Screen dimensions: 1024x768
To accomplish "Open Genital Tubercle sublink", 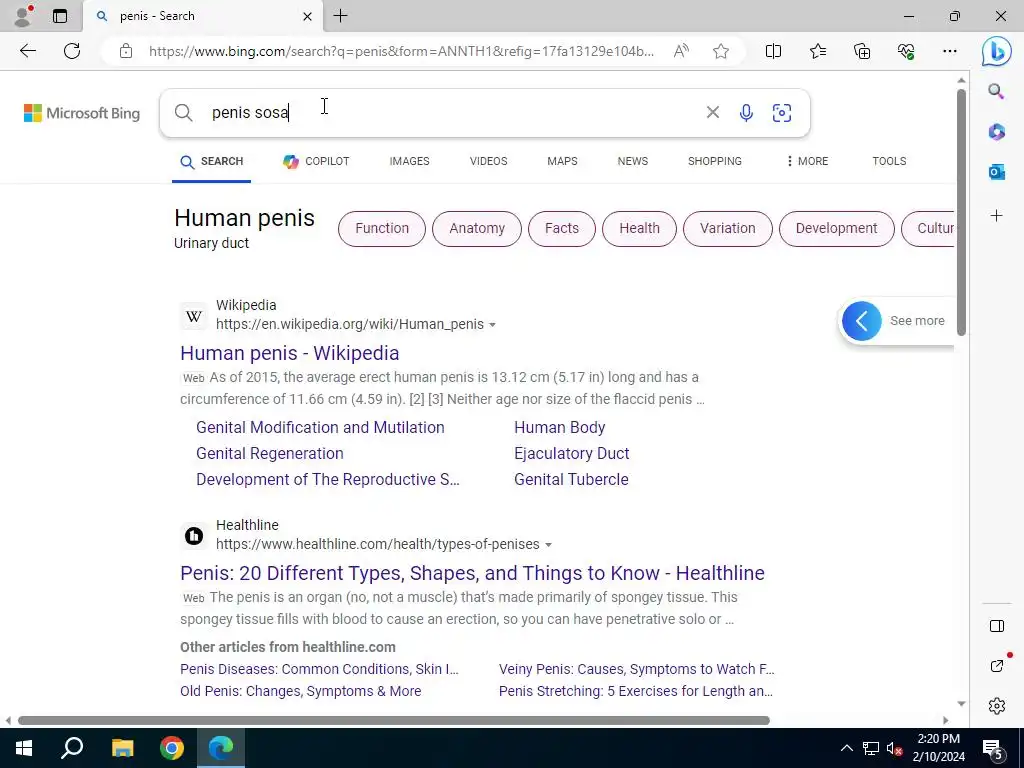I will click(x=571, y=479).
